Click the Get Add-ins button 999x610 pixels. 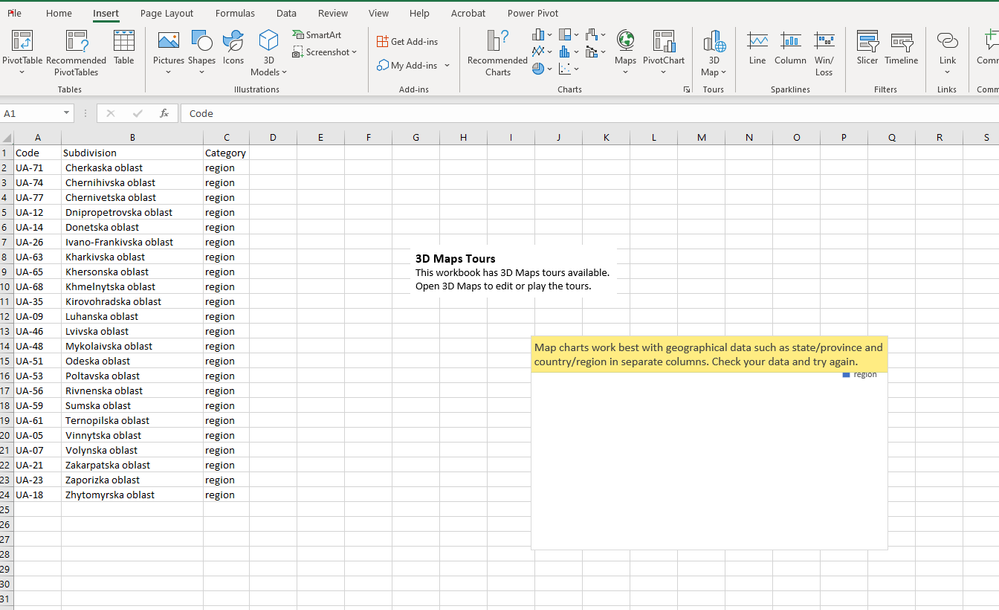pos(407,41)
